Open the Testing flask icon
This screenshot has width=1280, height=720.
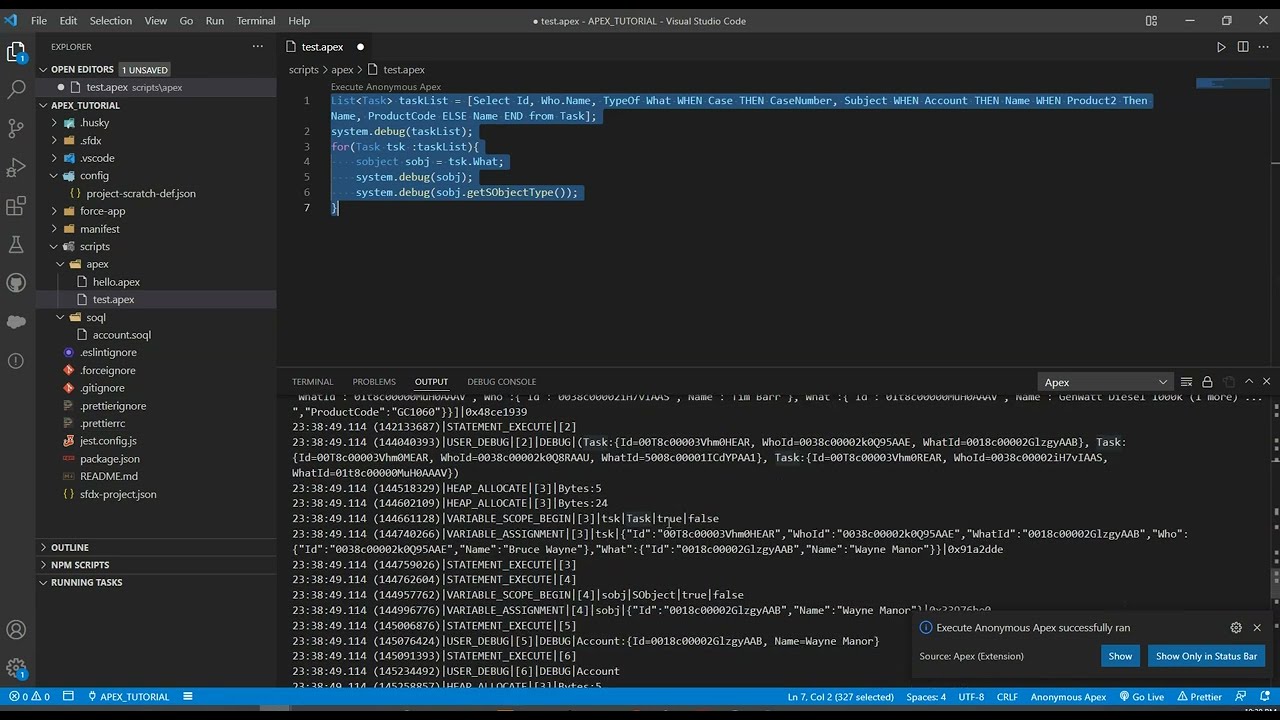click(16, 244)
